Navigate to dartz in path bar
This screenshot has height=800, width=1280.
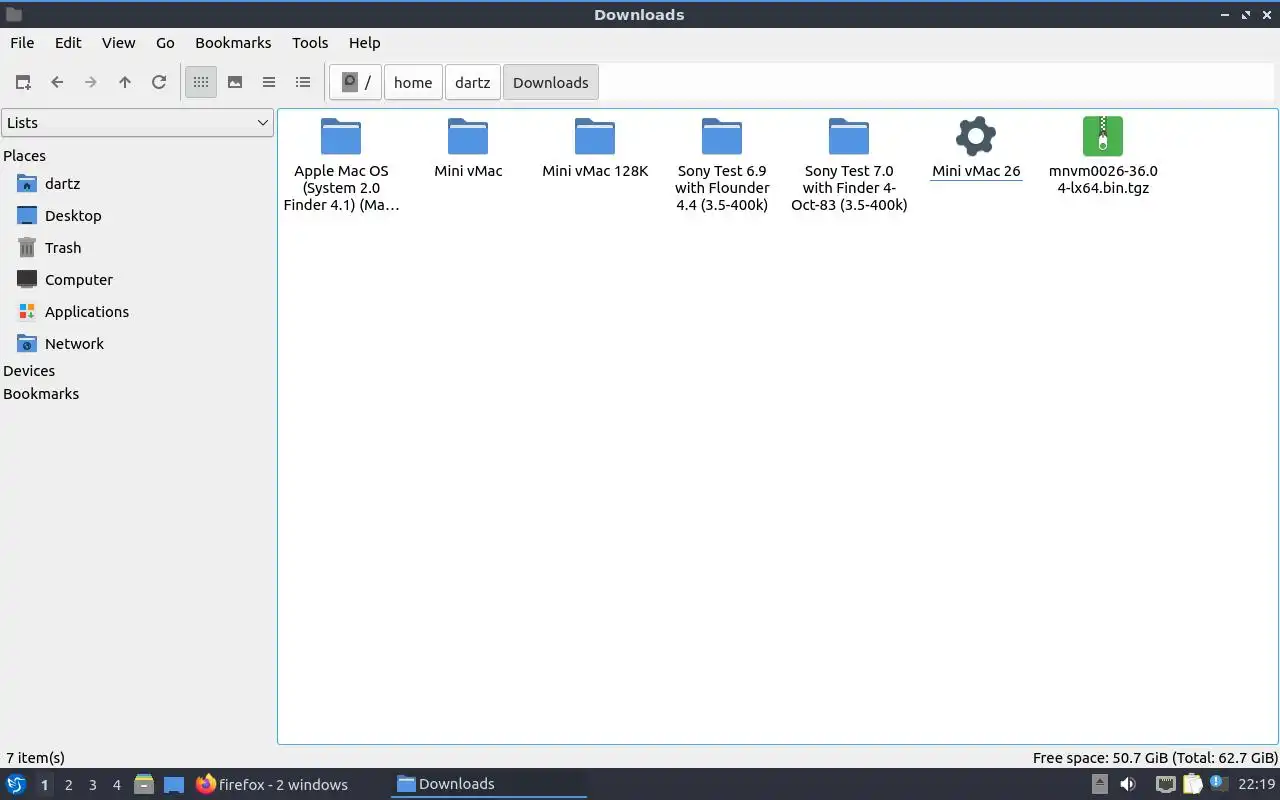[472, 83]
